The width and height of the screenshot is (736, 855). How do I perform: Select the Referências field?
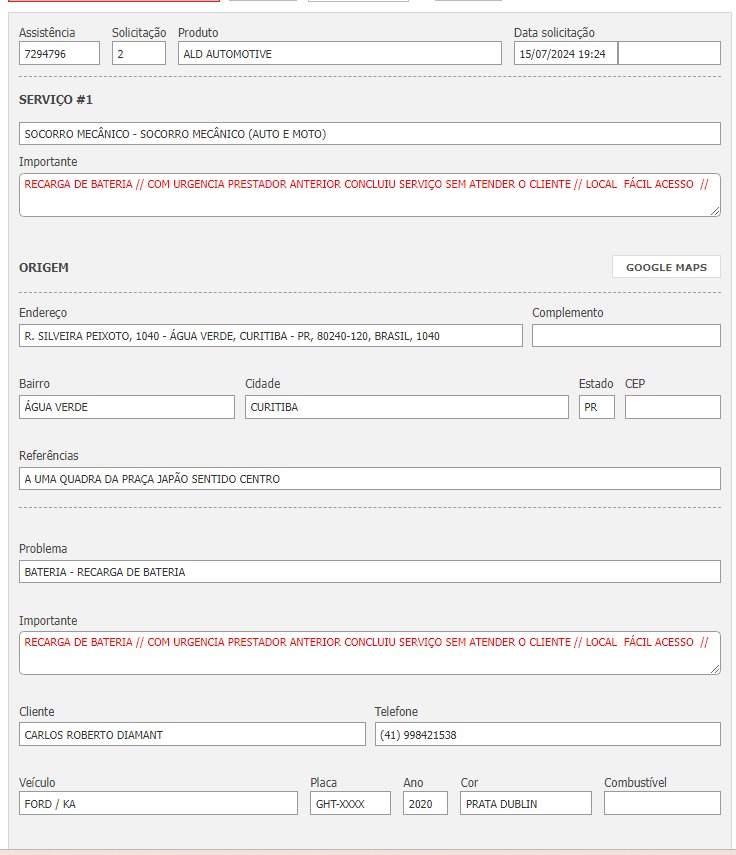point(369,479)
